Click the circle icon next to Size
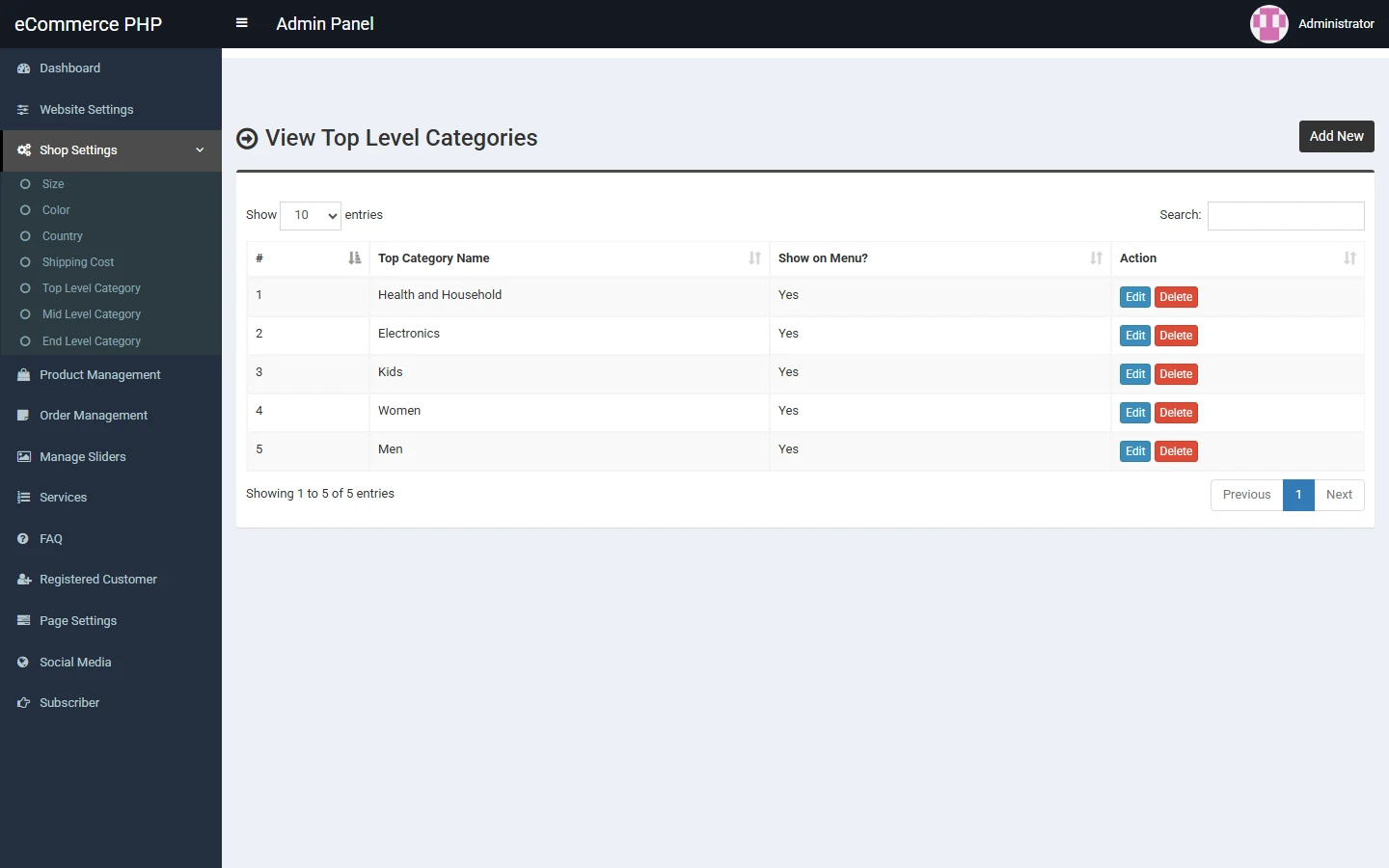 point(26,184)
